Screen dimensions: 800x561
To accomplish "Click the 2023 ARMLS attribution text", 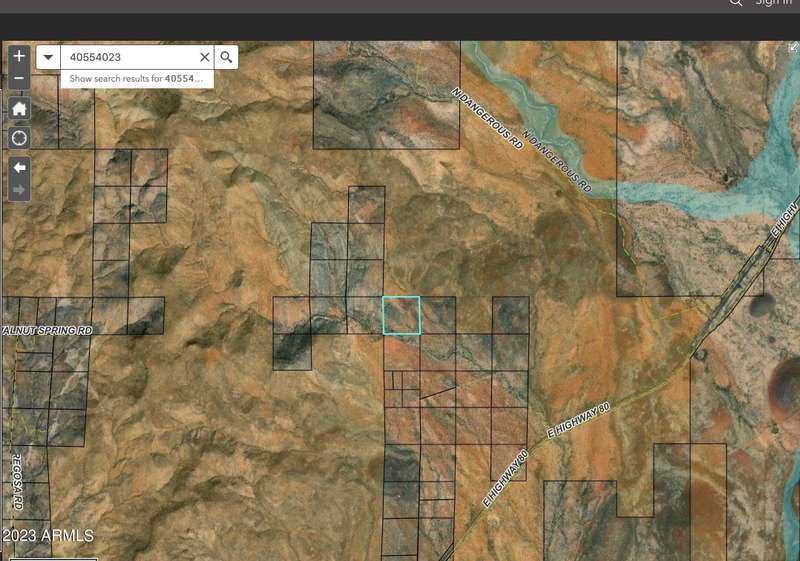I will [48, 536].
